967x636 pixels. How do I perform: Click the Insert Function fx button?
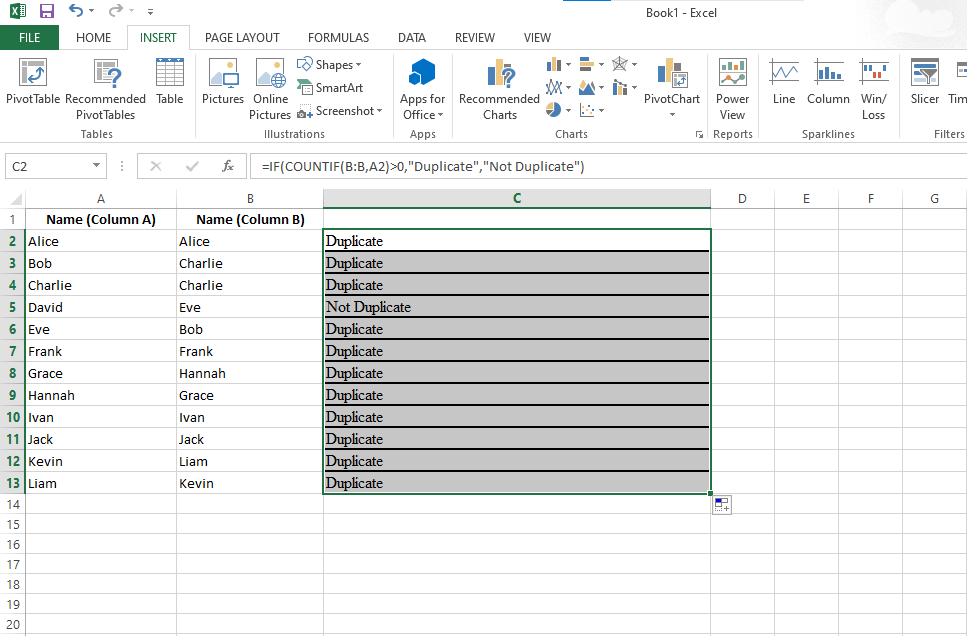227,166
